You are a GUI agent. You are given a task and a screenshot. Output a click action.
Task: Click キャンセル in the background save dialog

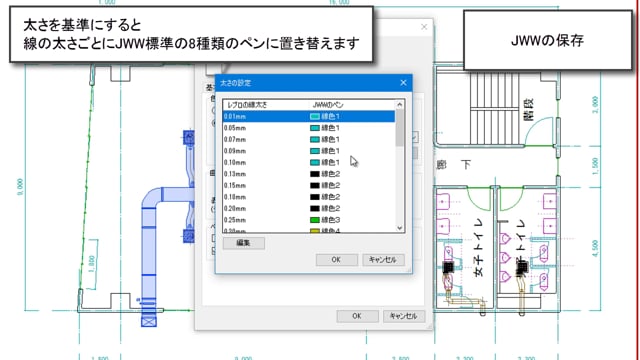(403, 316)
